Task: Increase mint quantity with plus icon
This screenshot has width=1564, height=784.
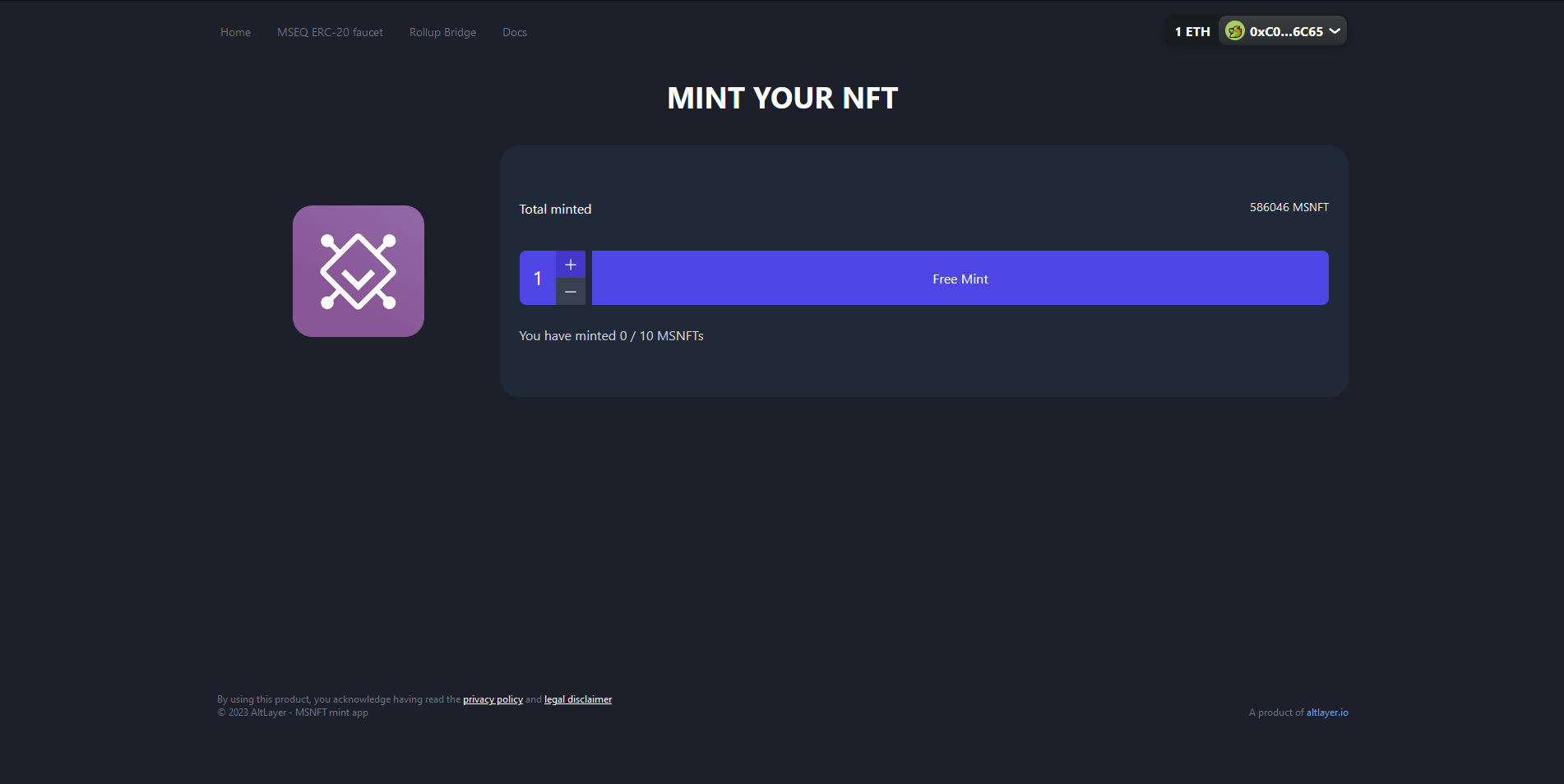Action: [570, 265]
